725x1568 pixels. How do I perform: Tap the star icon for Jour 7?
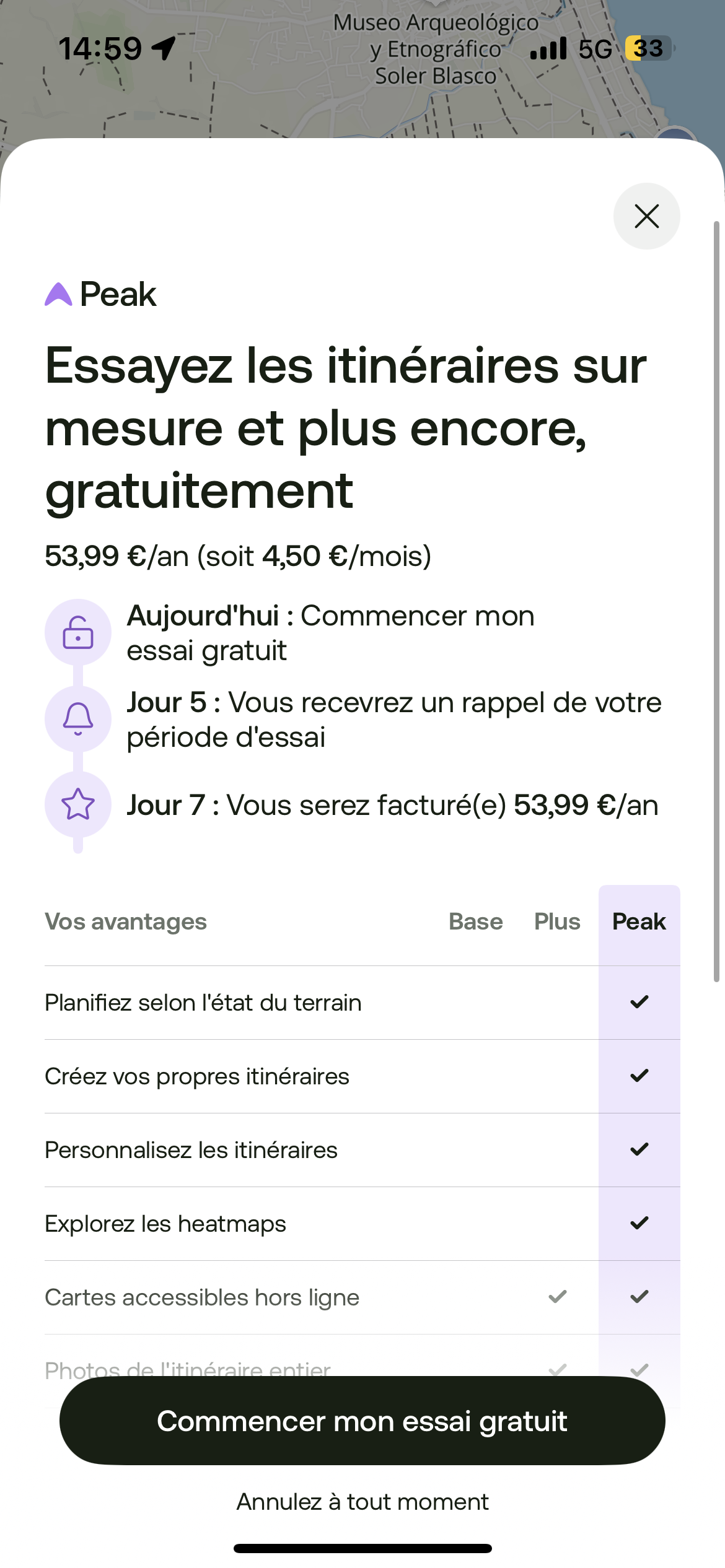click(x=78, y=804)
